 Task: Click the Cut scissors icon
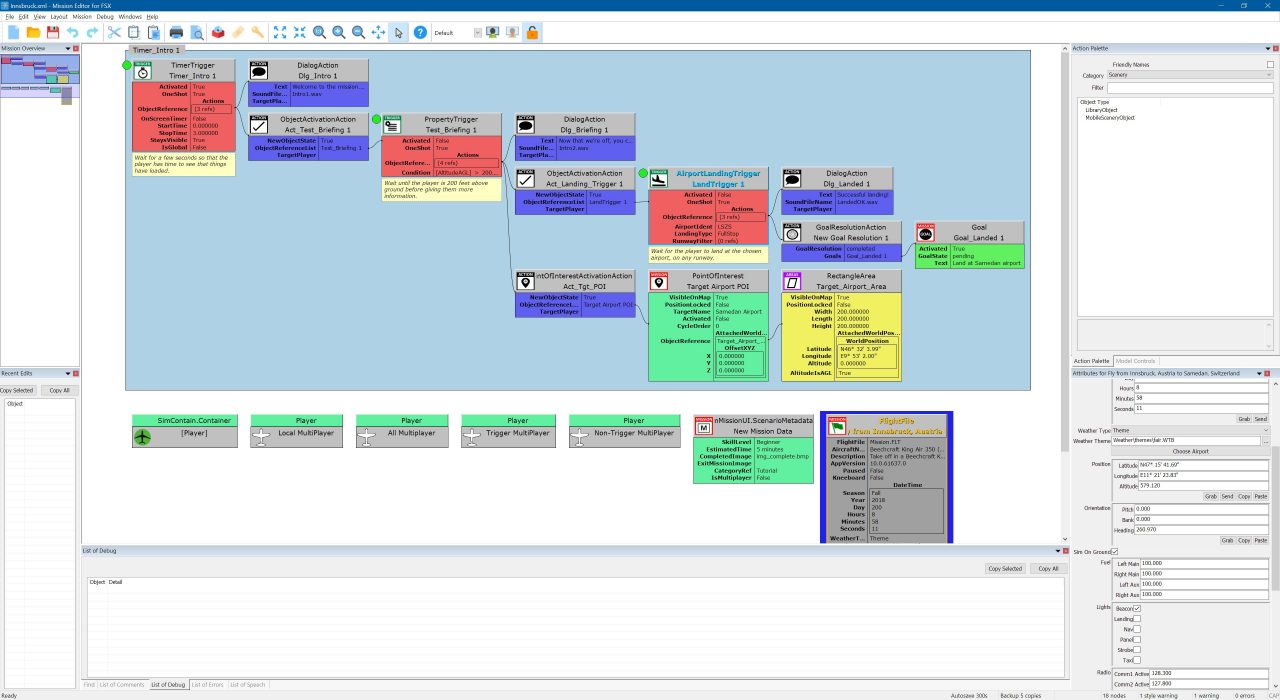tap(114, 33)
